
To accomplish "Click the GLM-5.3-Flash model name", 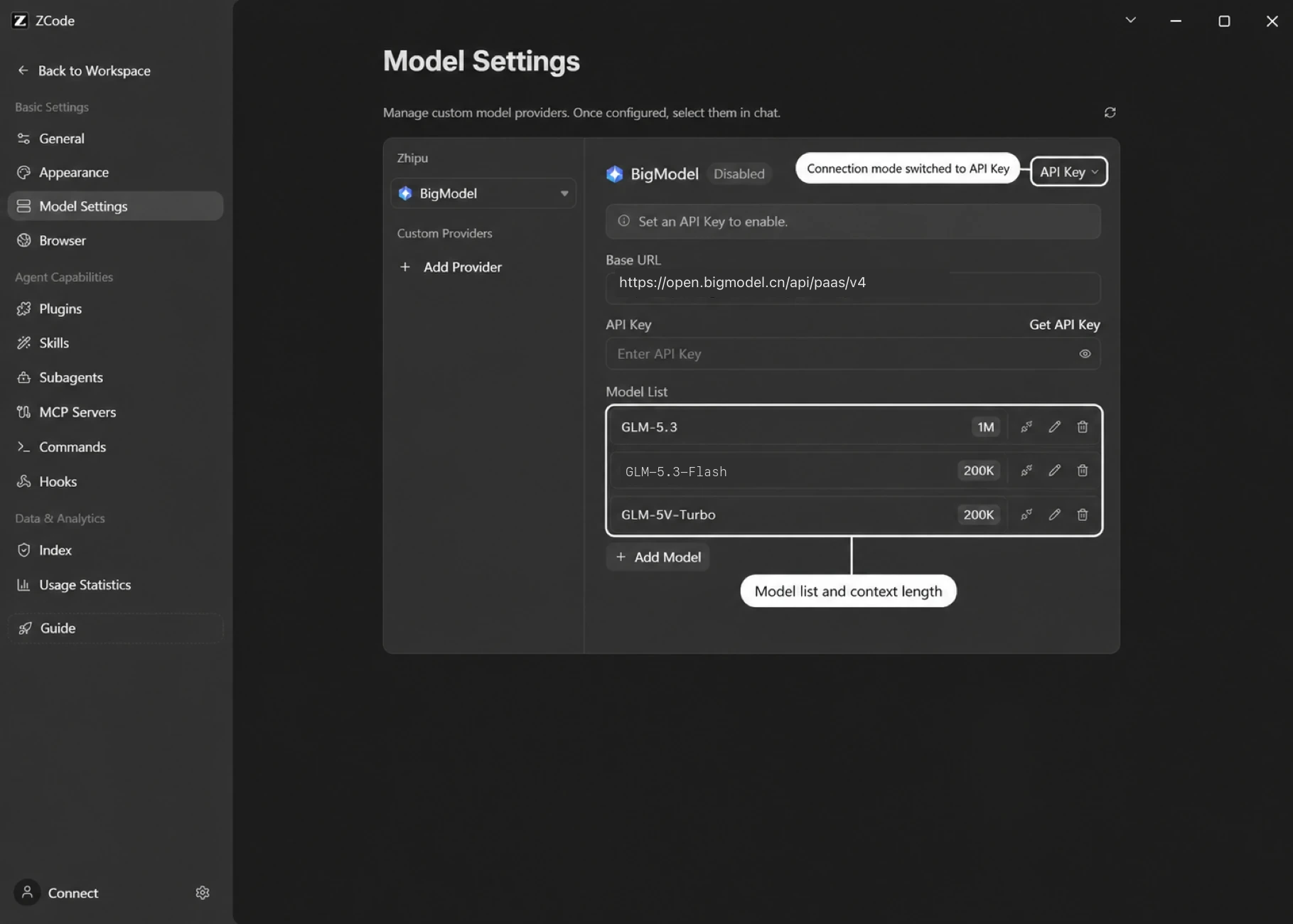I will click(675, 471).
